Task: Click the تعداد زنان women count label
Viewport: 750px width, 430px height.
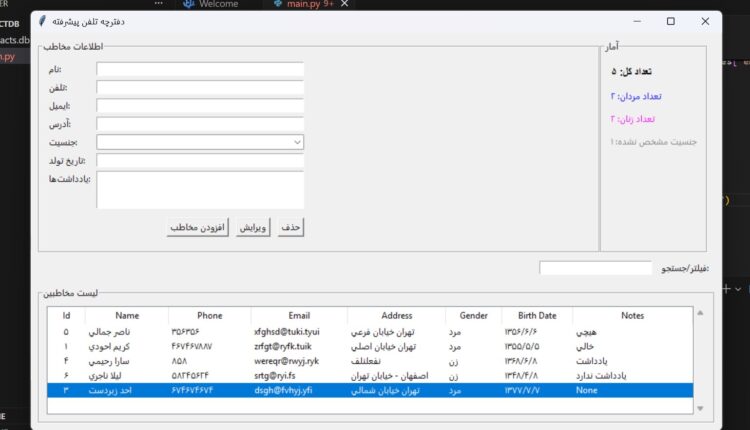Action: coord(632,119)
